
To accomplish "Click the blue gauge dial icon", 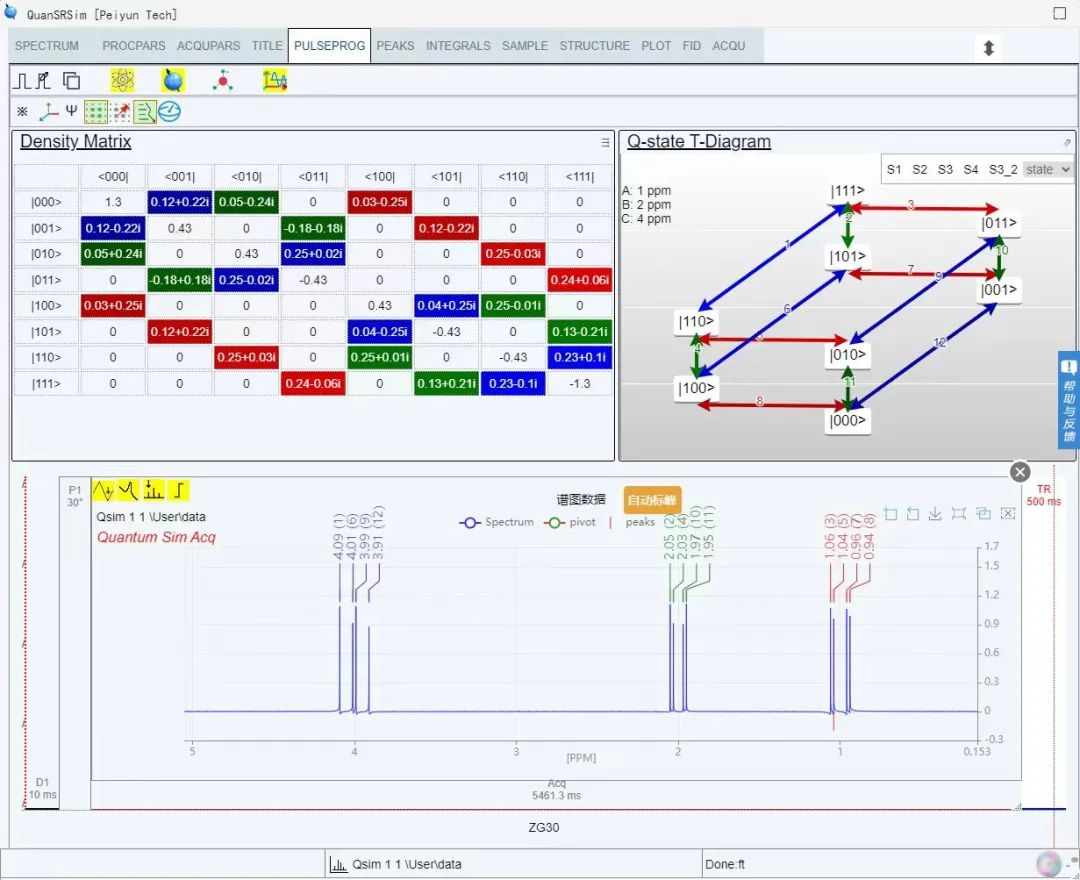I will [x=170, y=112].
